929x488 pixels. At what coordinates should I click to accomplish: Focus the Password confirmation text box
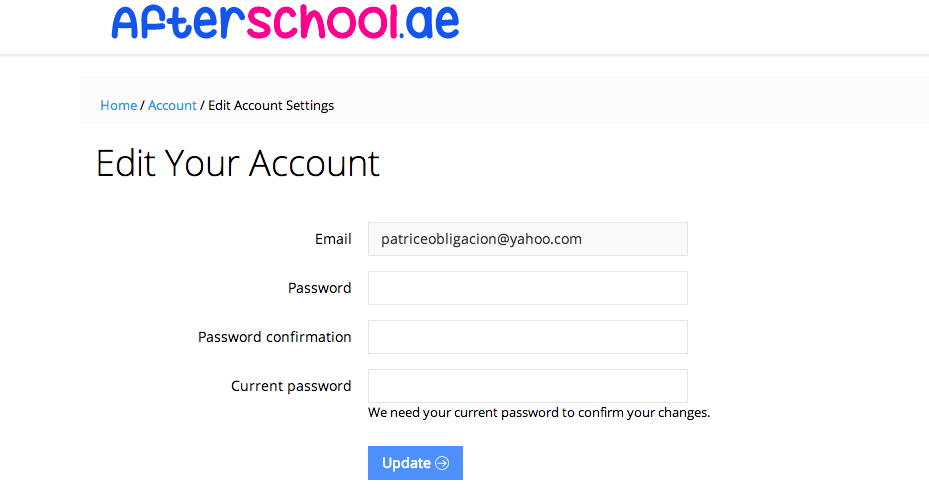[527, 337]
